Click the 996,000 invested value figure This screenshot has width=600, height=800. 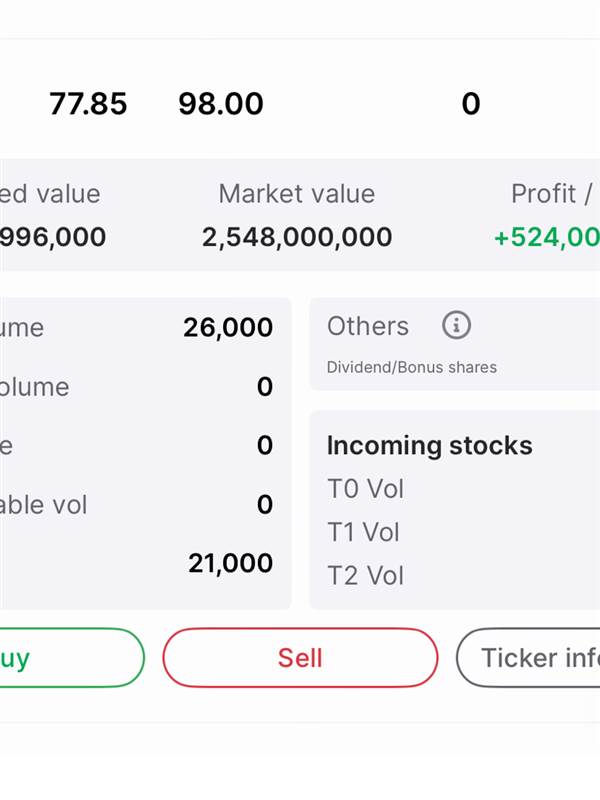click(x=52, y=238)
